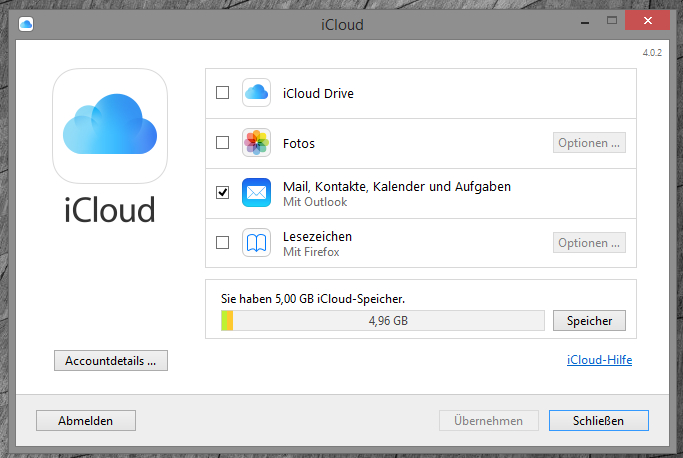Open Optionen for Fotos
Viewport: 683px width, 458px height.
tap(589, 142)
